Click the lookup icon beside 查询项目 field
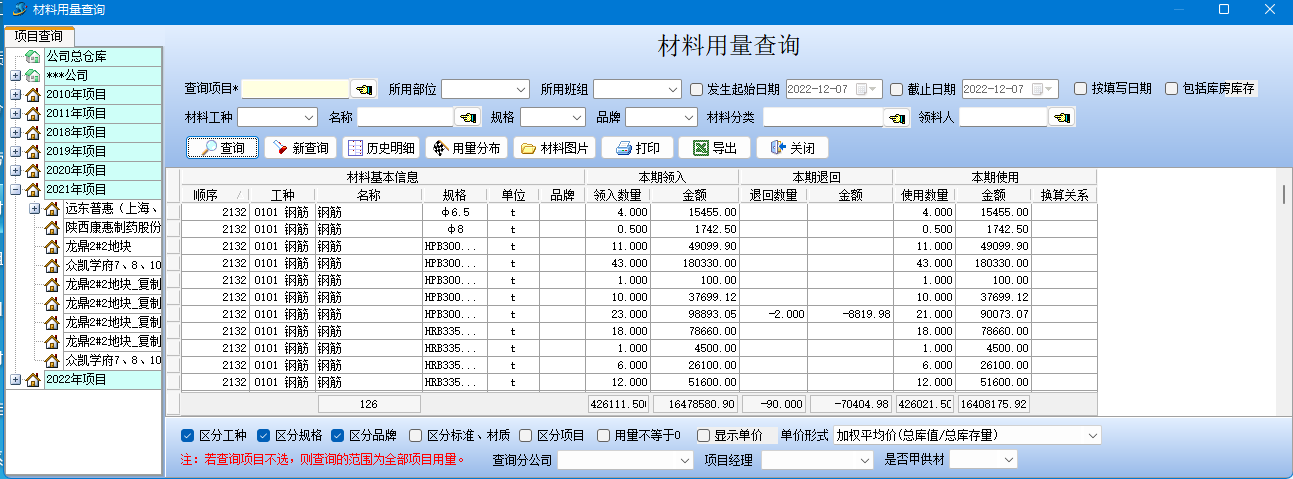The image size is (1293, 479). click(364, 89)
